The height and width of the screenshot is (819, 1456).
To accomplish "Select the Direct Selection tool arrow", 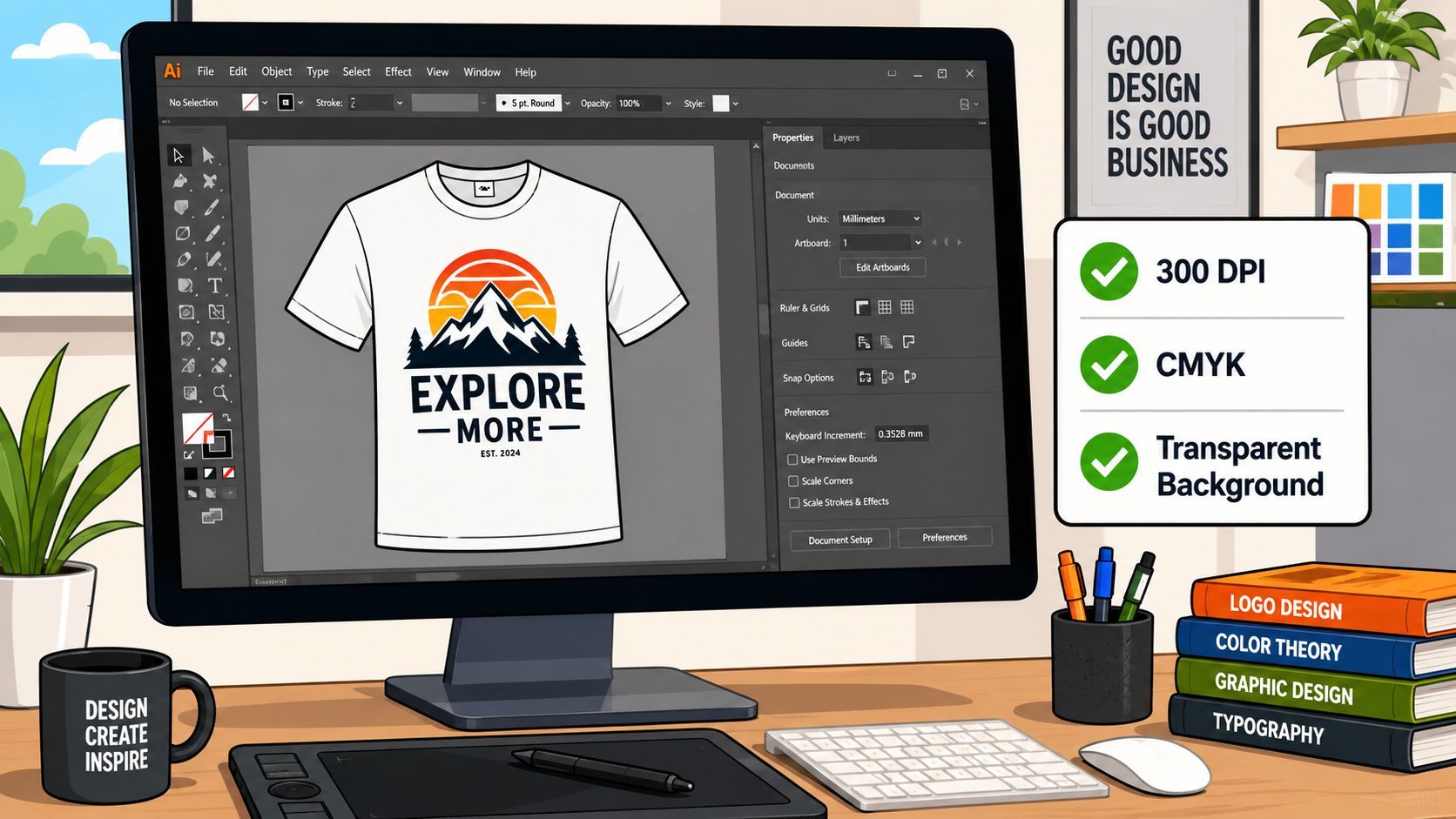I will point(208,155).
